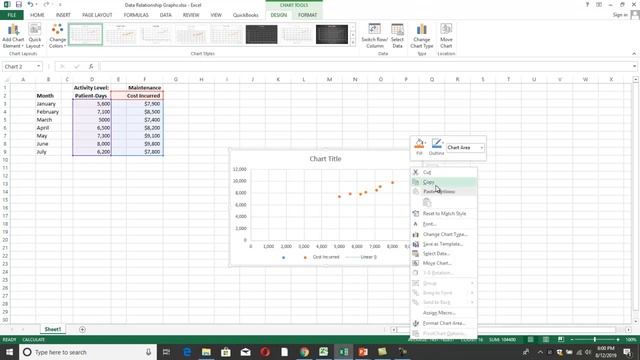The image size is (640, 360).
Task: Select cell with $9,800
Action: pos(144,144)
